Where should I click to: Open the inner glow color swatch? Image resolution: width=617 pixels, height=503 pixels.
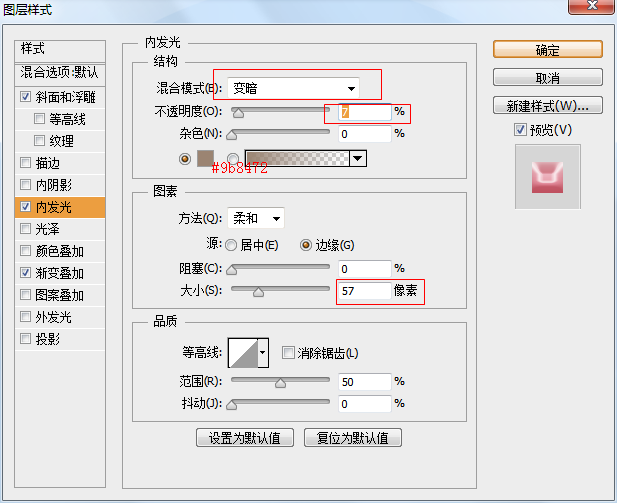click(205, 158)
